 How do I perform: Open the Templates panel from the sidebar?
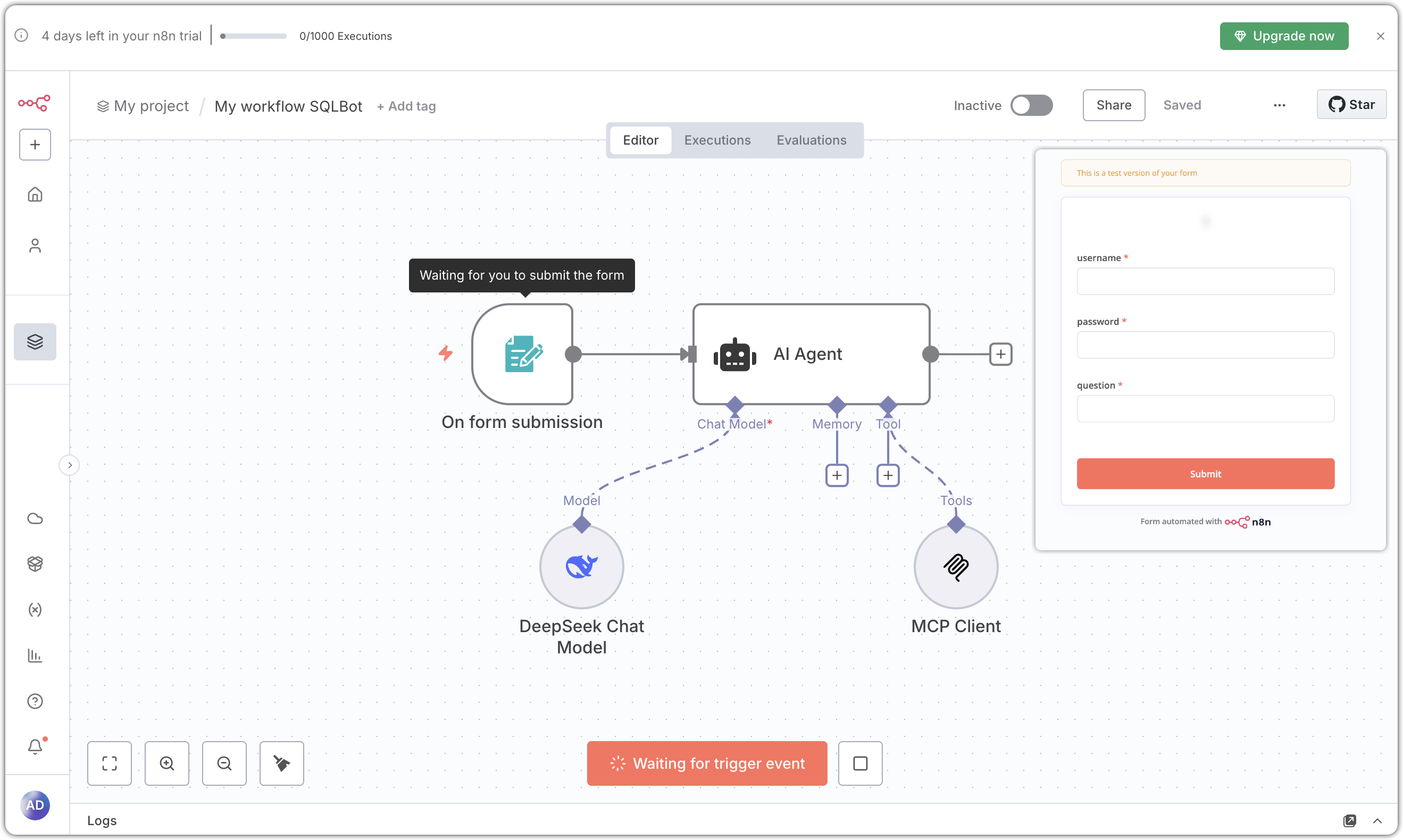click(35, 341)
